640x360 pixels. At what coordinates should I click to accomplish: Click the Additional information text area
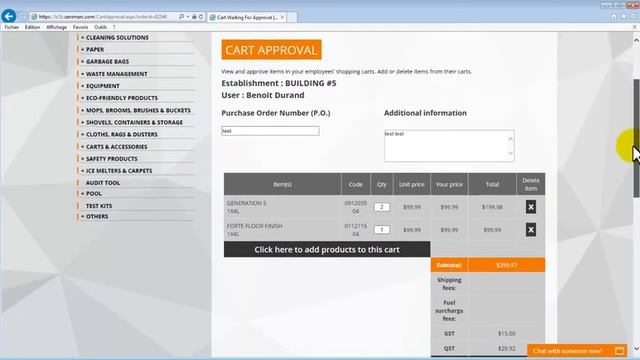click(x=449, y=146)
